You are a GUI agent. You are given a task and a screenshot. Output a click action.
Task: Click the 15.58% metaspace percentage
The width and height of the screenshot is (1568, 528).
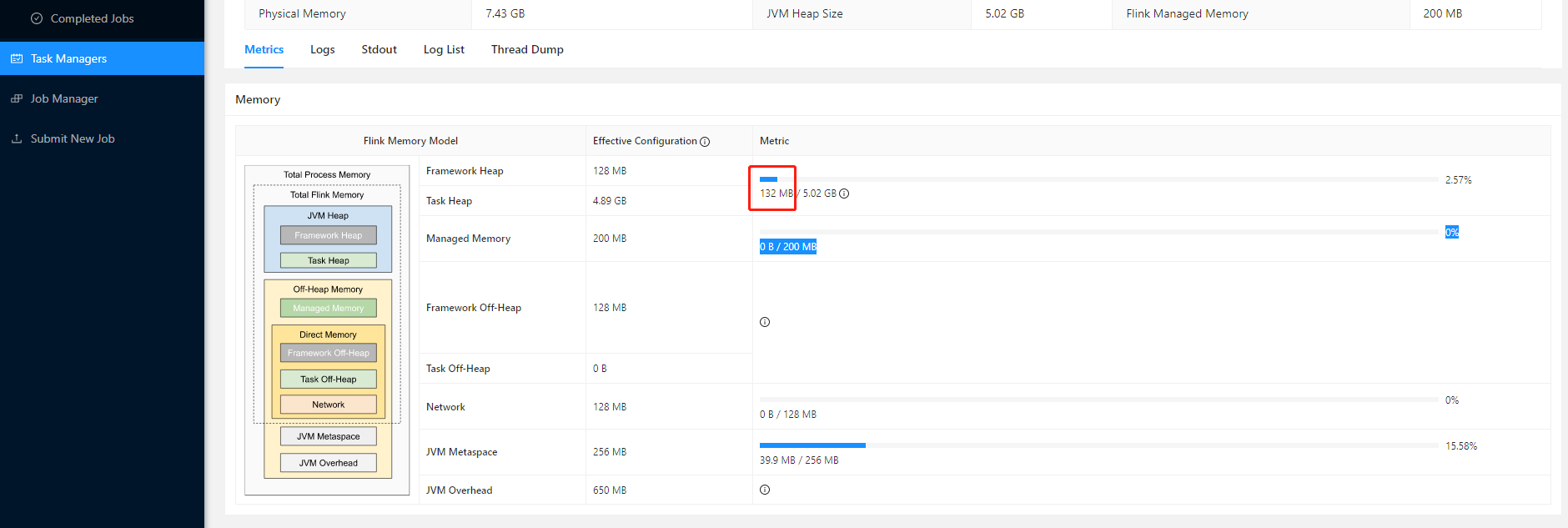click(1461, 446)
